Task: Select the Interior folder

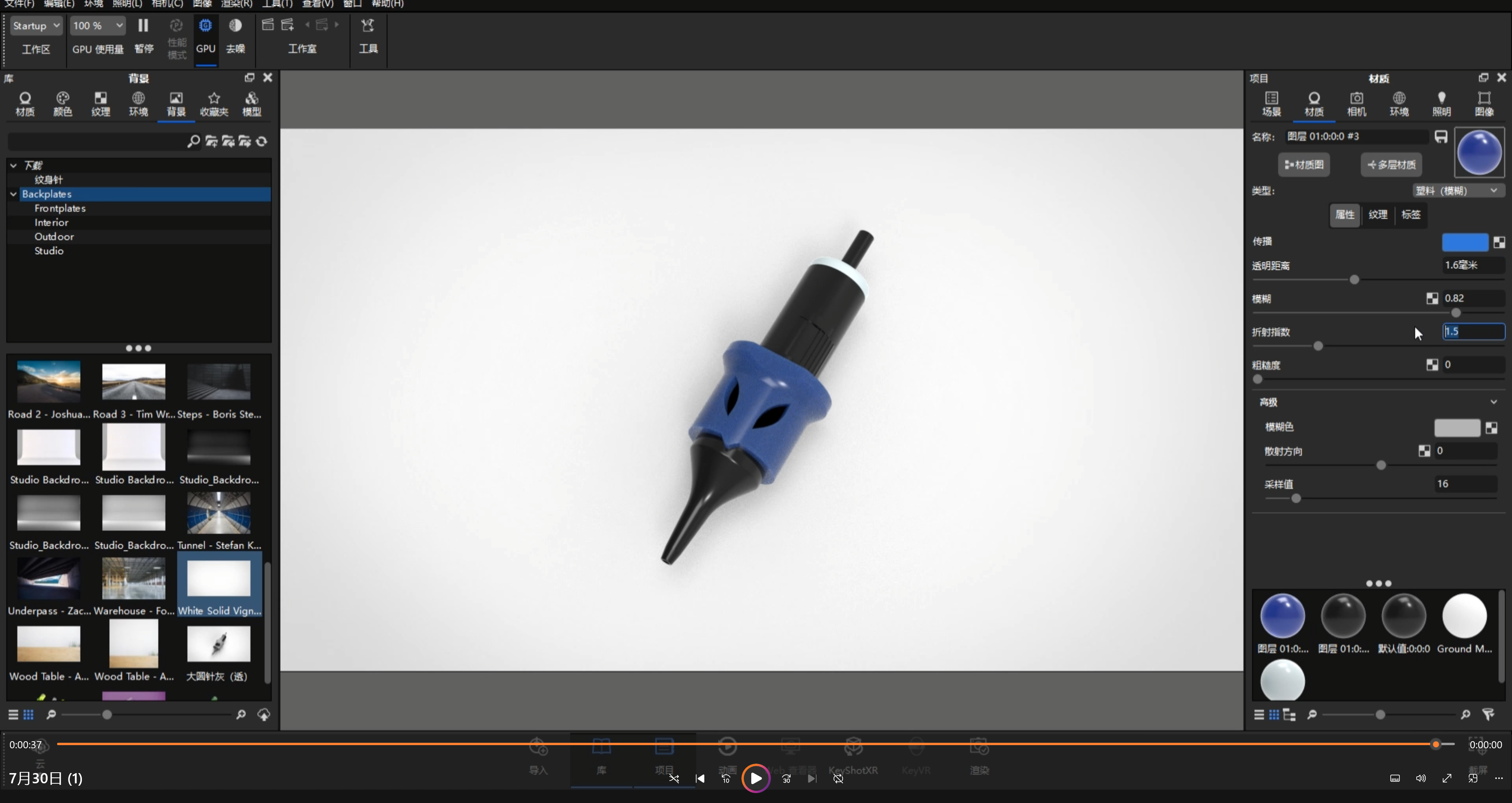Action: [x=52, y=222]
